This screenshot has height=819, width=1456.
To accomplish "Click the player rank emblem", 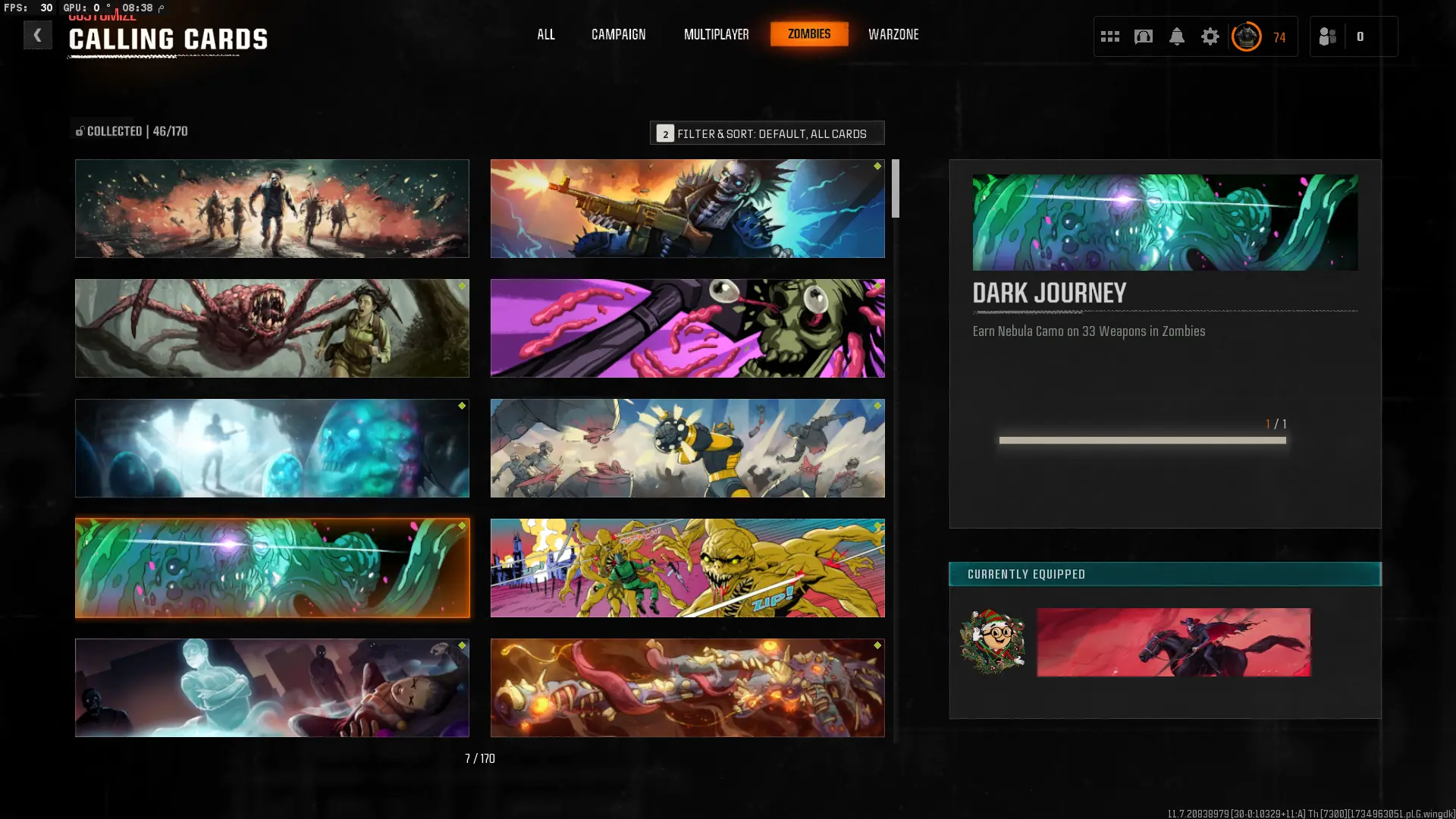I will [1246, 36].
